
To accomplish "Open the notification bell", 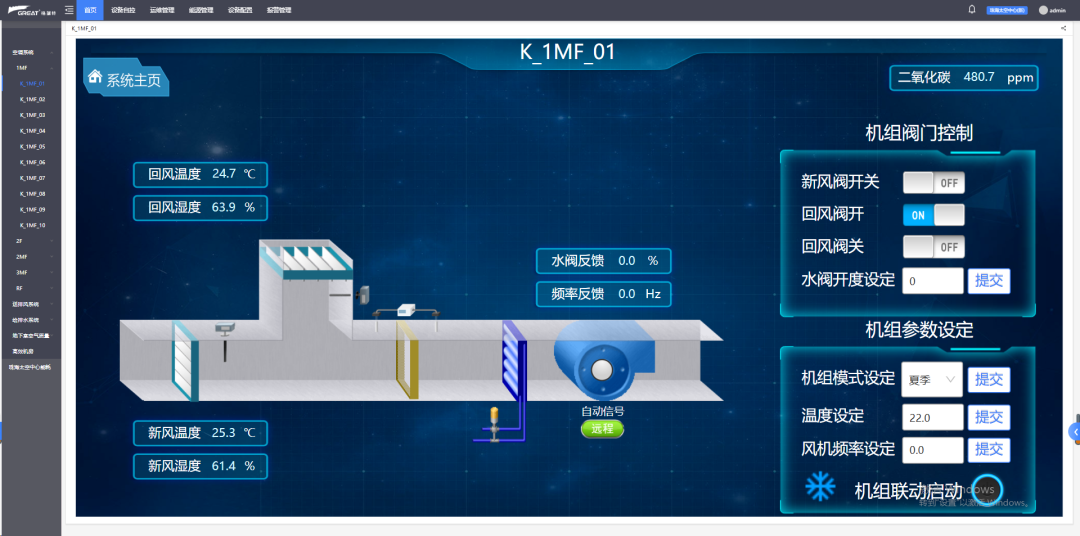I will [971, 9].
